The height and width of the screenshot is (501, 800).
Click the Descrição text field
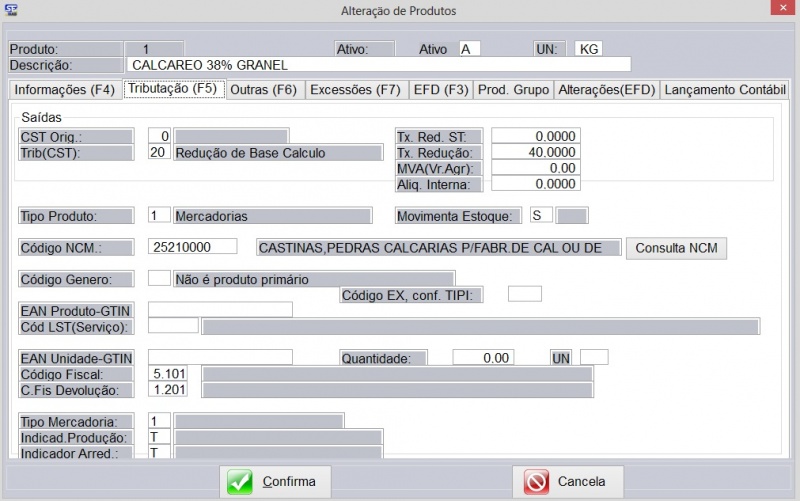click(378, 65)
